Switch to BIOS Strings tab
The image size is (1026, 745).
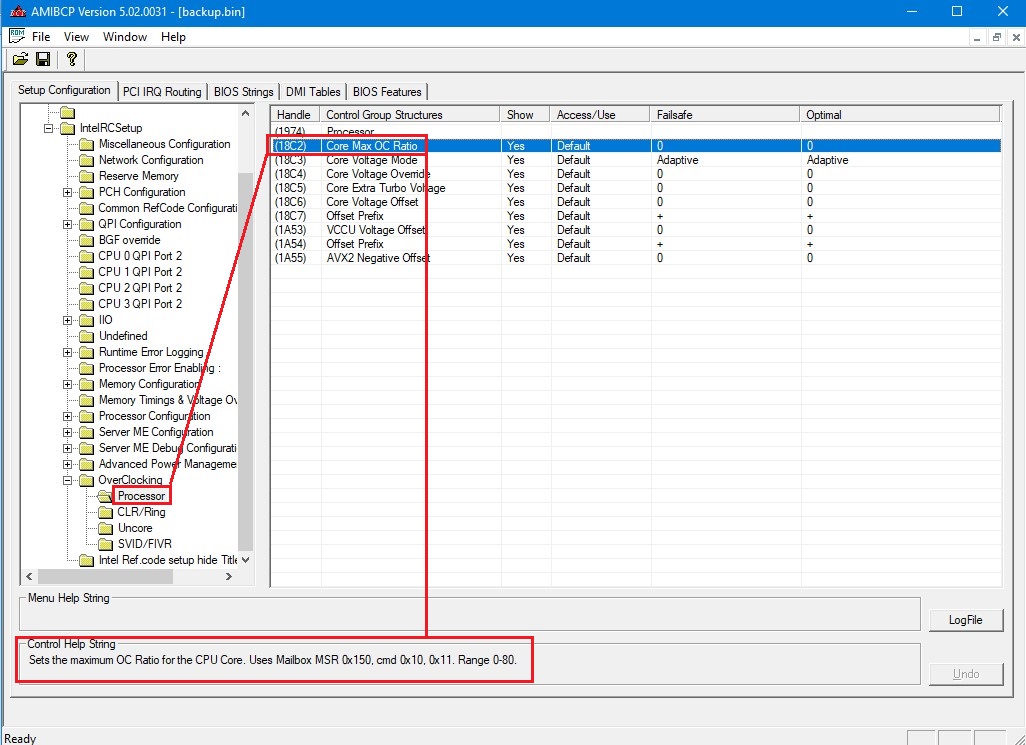243,92
